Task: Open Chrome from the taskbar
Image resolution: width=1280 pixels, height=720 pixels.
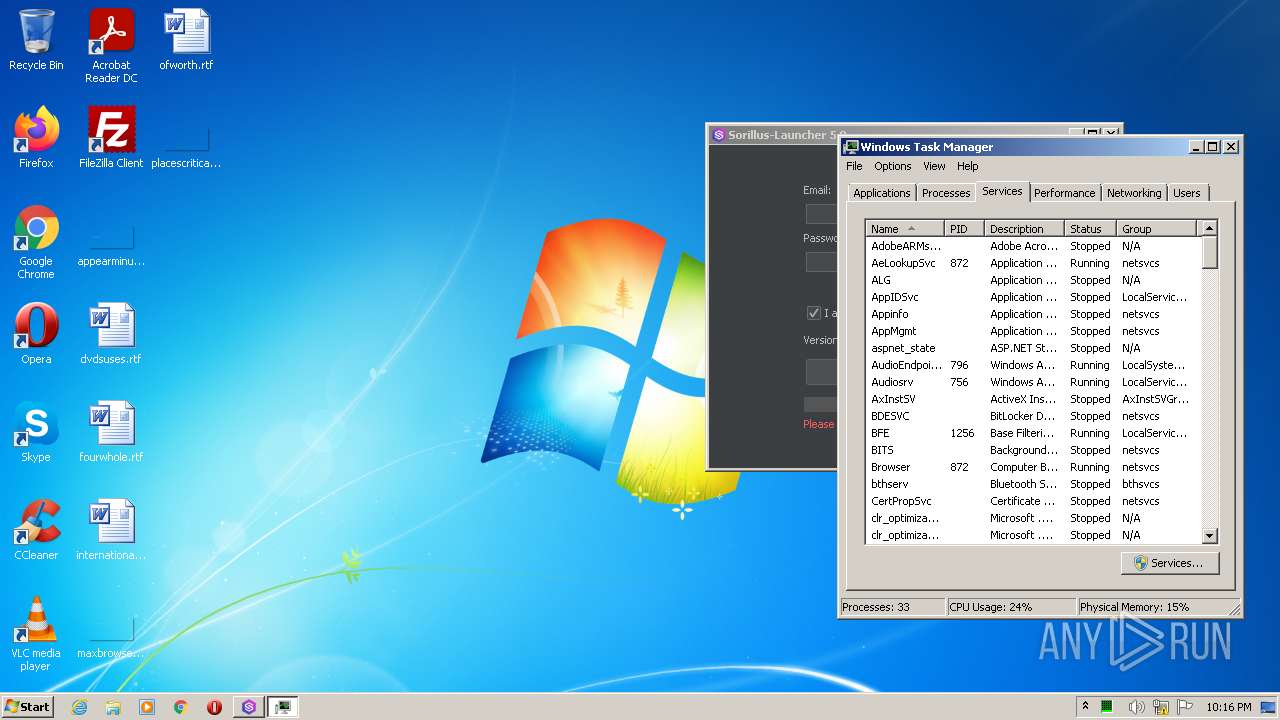Action: (x=181, y=707)
